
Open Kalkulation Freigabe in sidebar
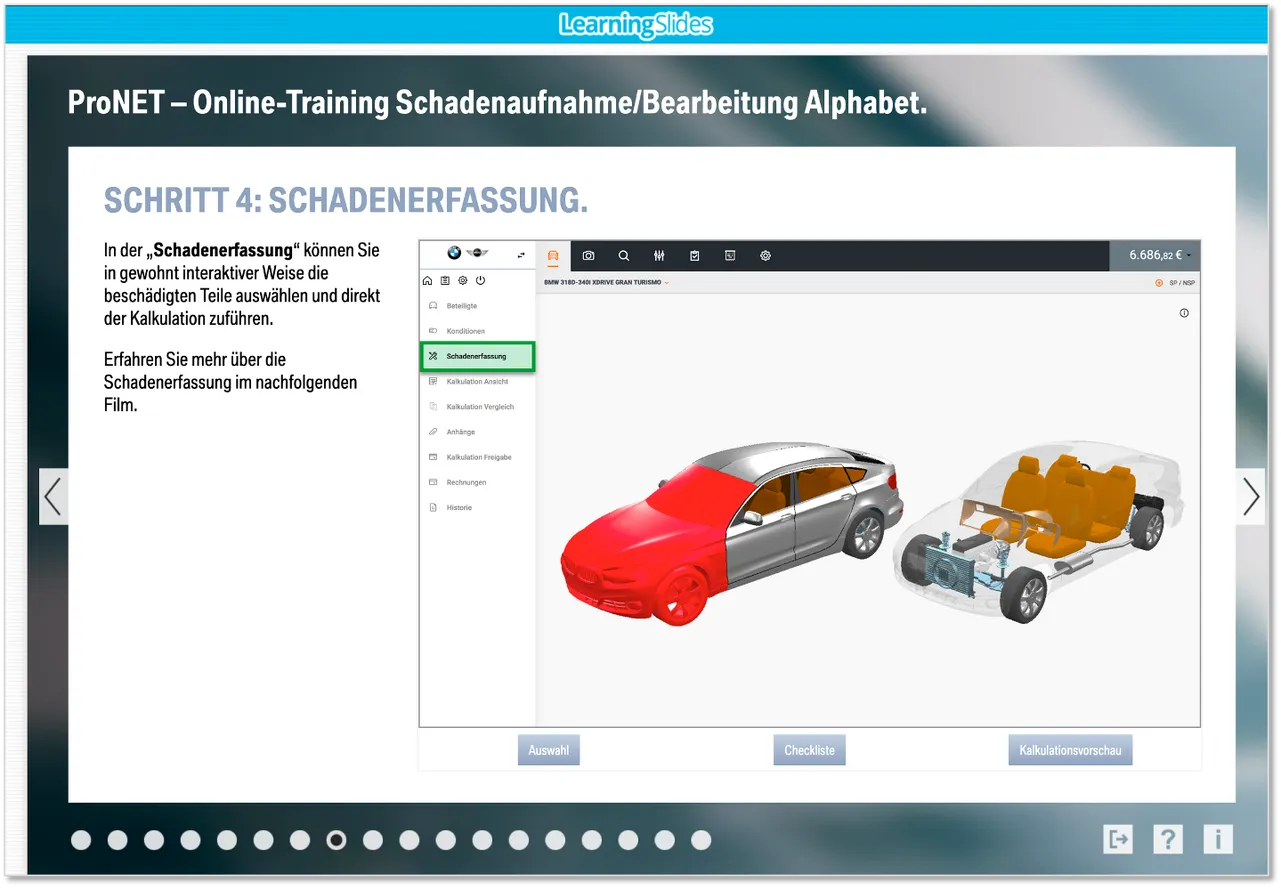(x=478, y=457)
